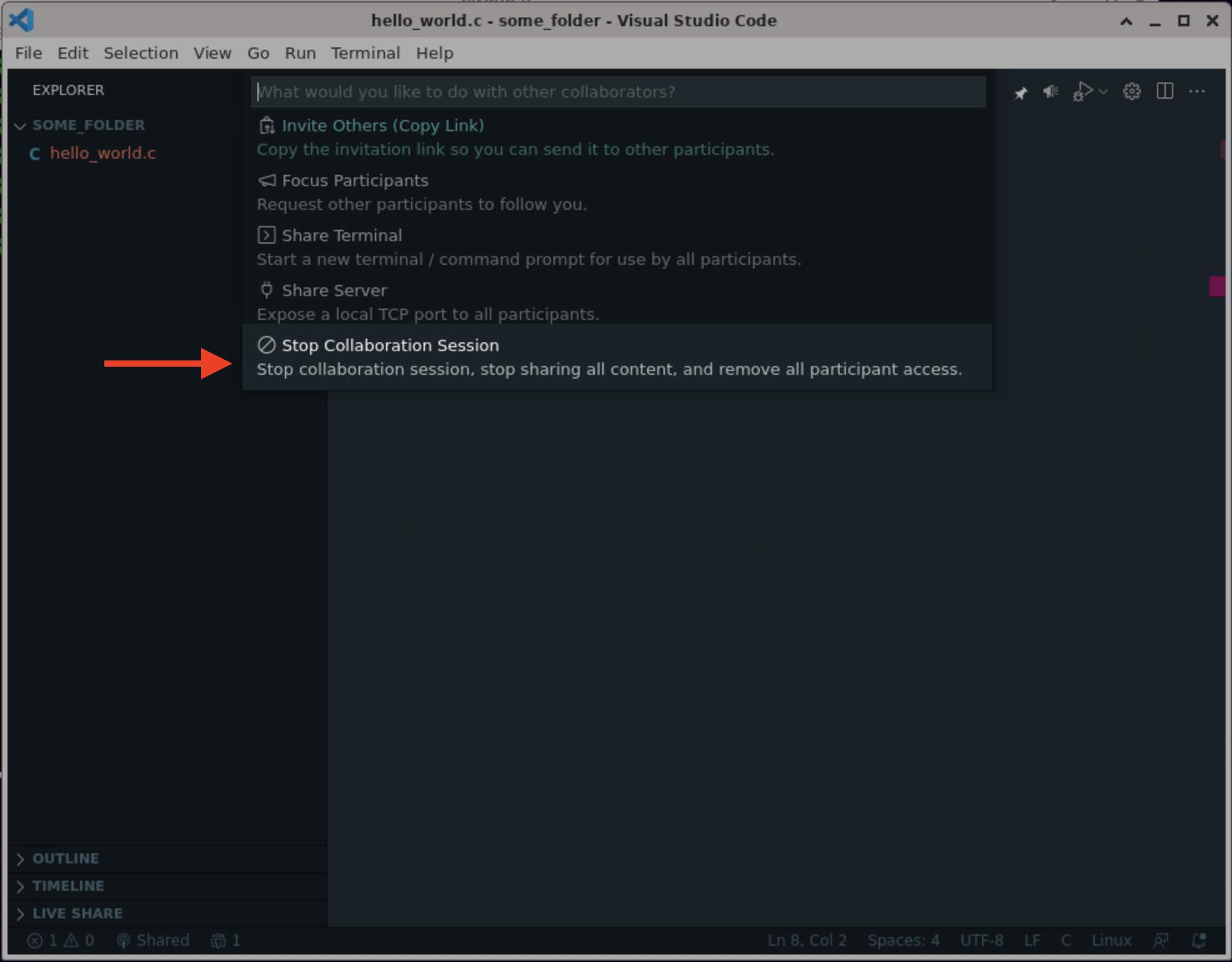1232x962 pixels.
Task: Click the notifications bell in status bar
Action: pyautogui.click(x=1198, y=940)
